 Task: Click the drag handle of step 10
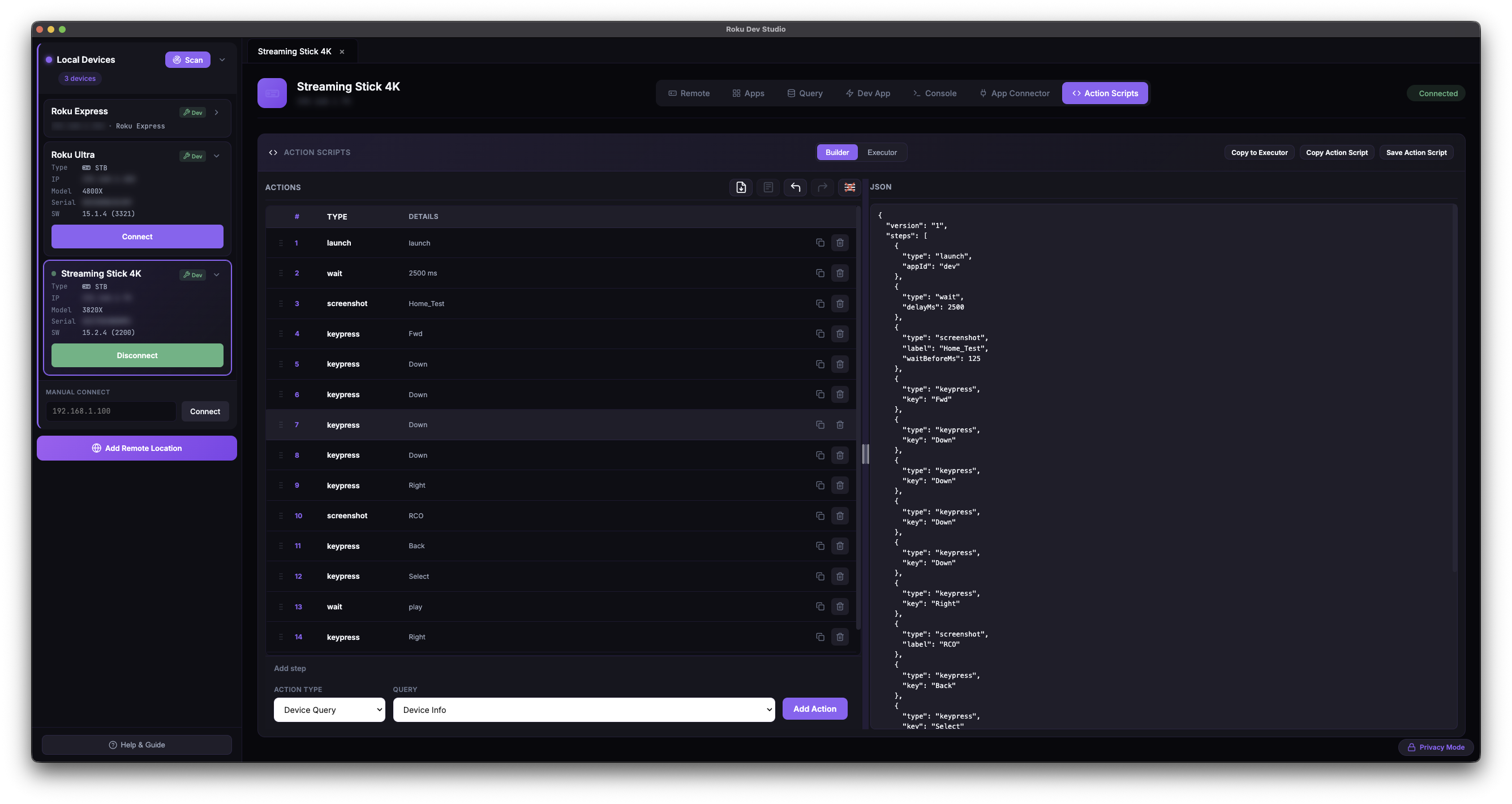point(281,516)
